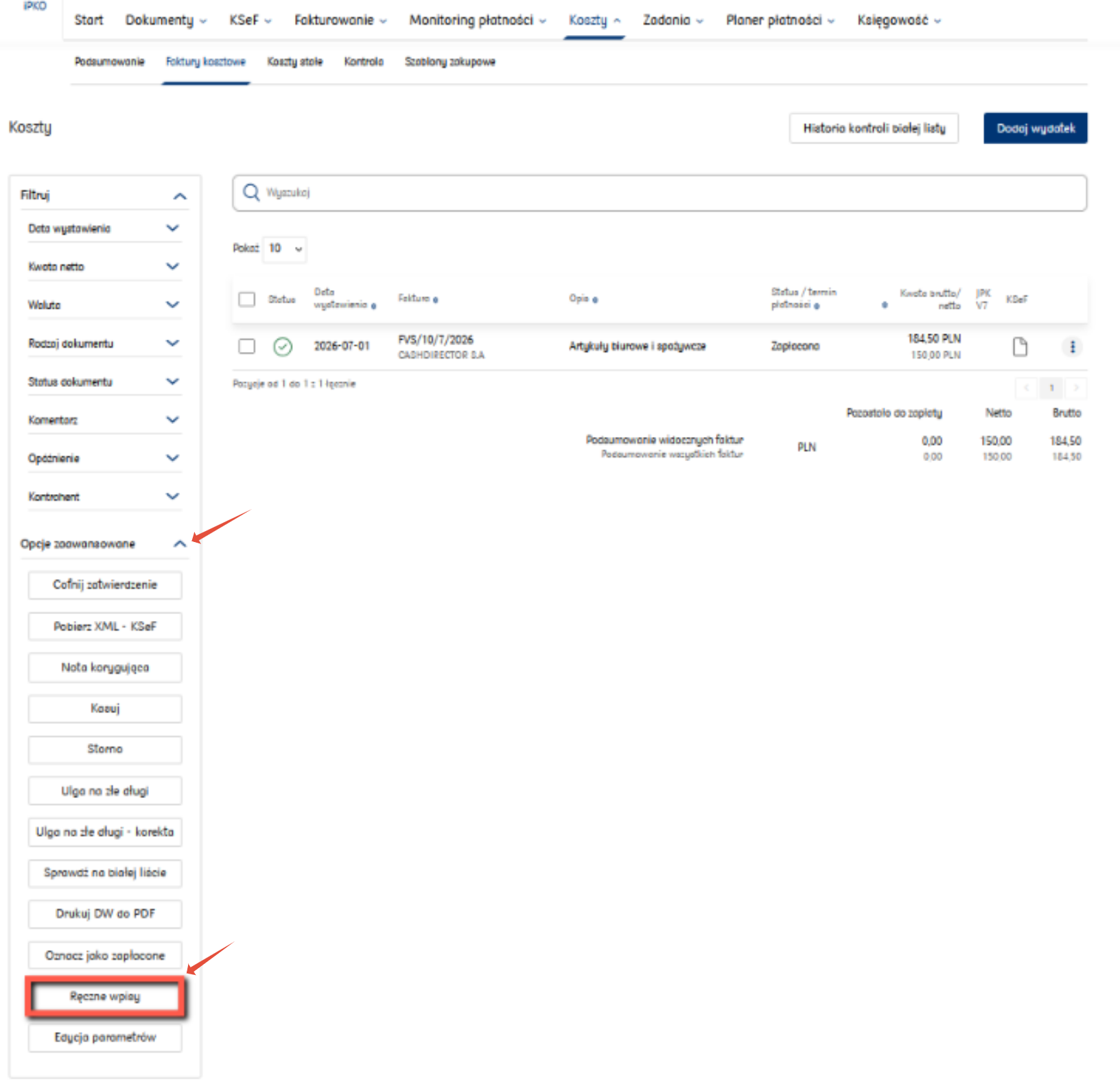Click the Podsumowanie widocznych faktur label
Image resolution: width=1120 pixels, height=1082 pixels.
[x=664, y=440]
